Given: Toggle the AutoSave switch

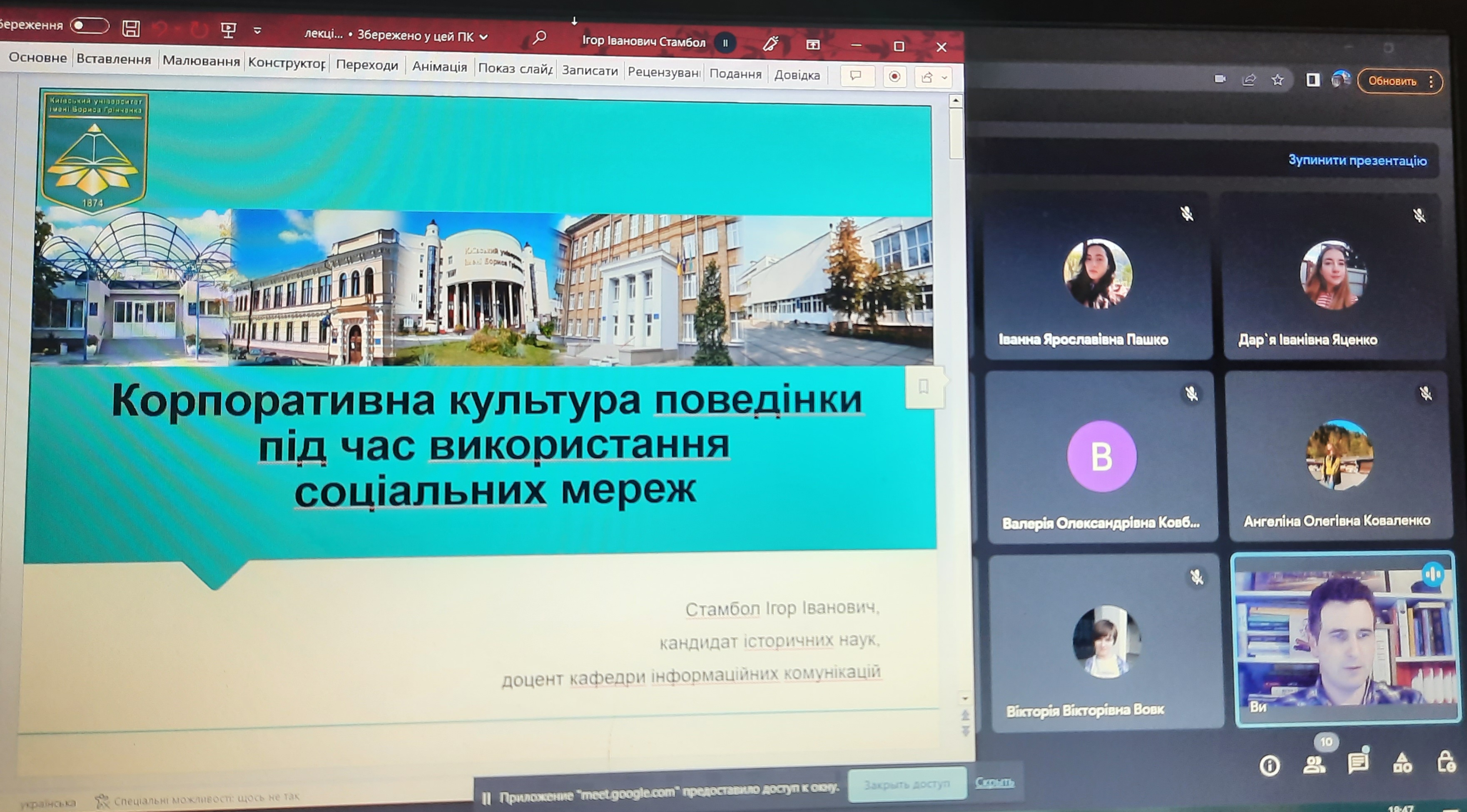Looking at the screenshot, I should click(90, 26).
